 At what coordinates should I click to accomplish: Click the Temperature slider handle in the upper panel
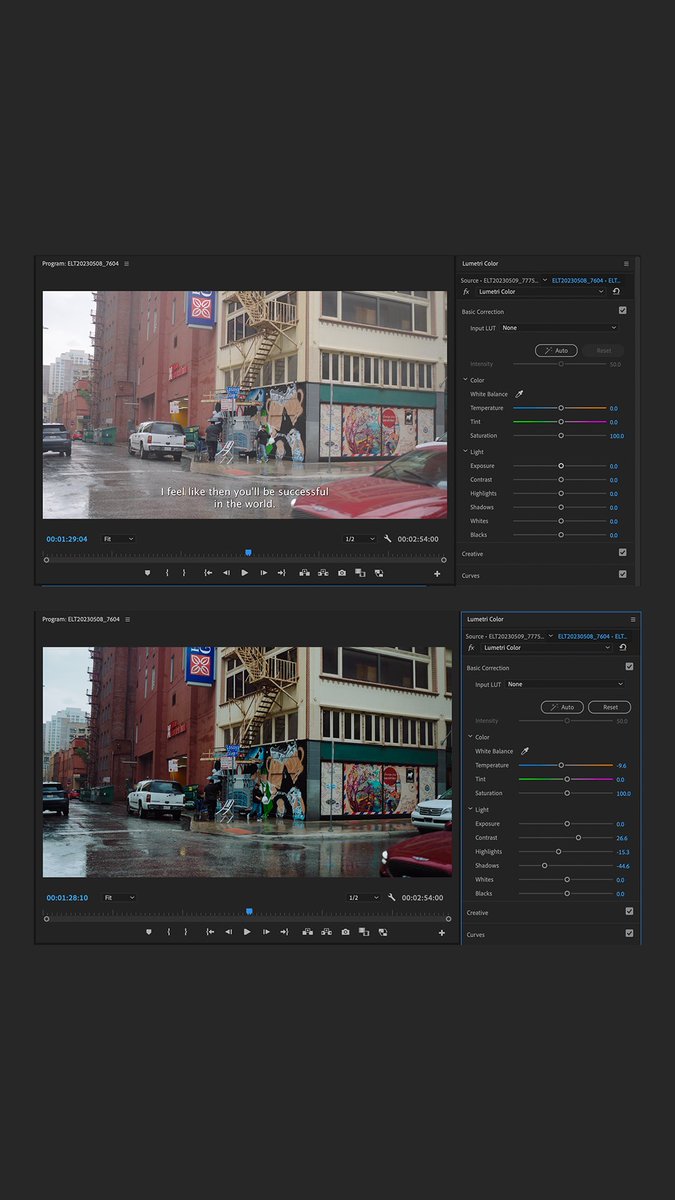pos(561,408)
